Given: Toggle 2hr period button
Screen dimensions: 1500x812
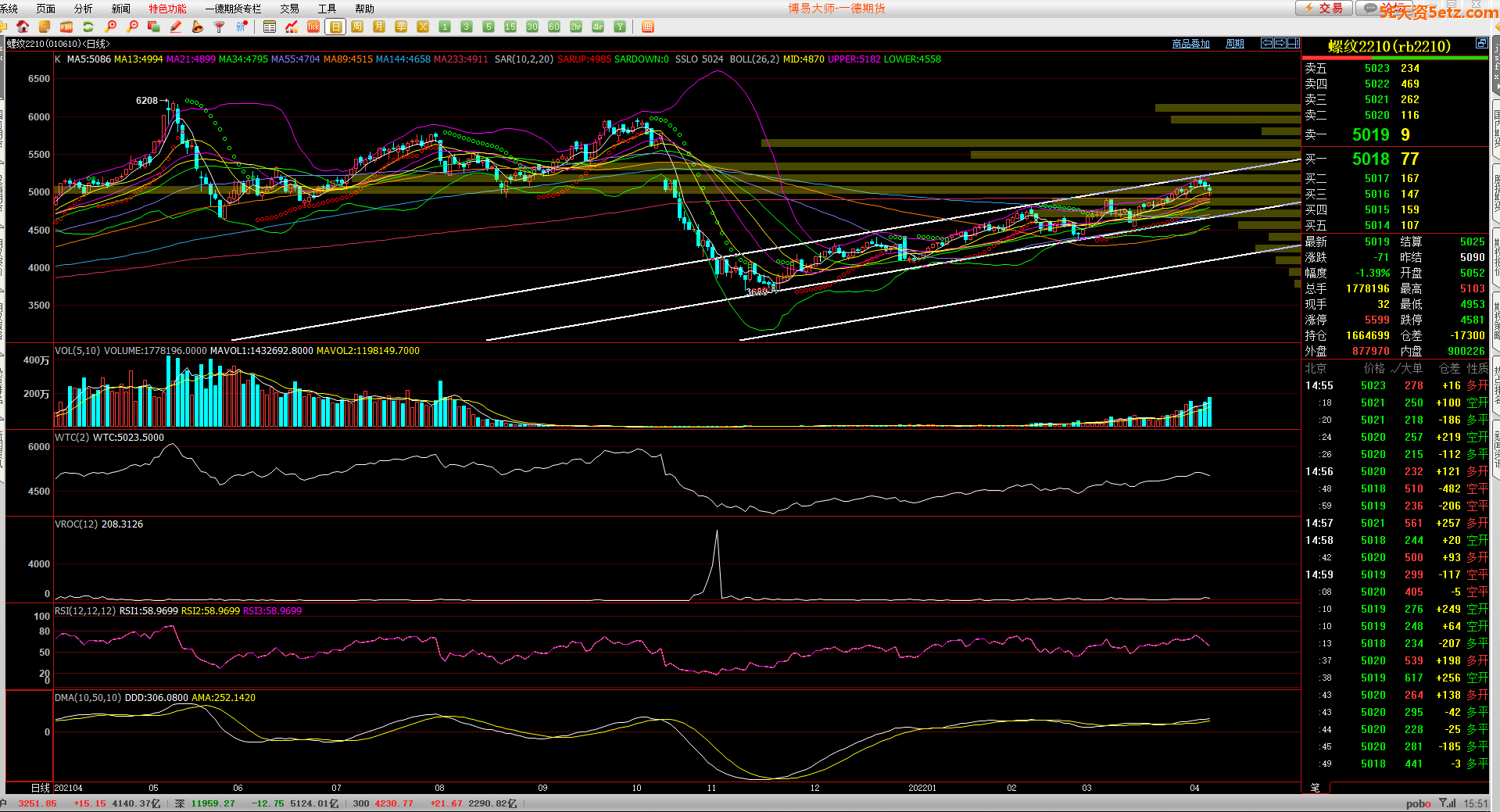Looking at the screenshot, I should pos(576,27).
